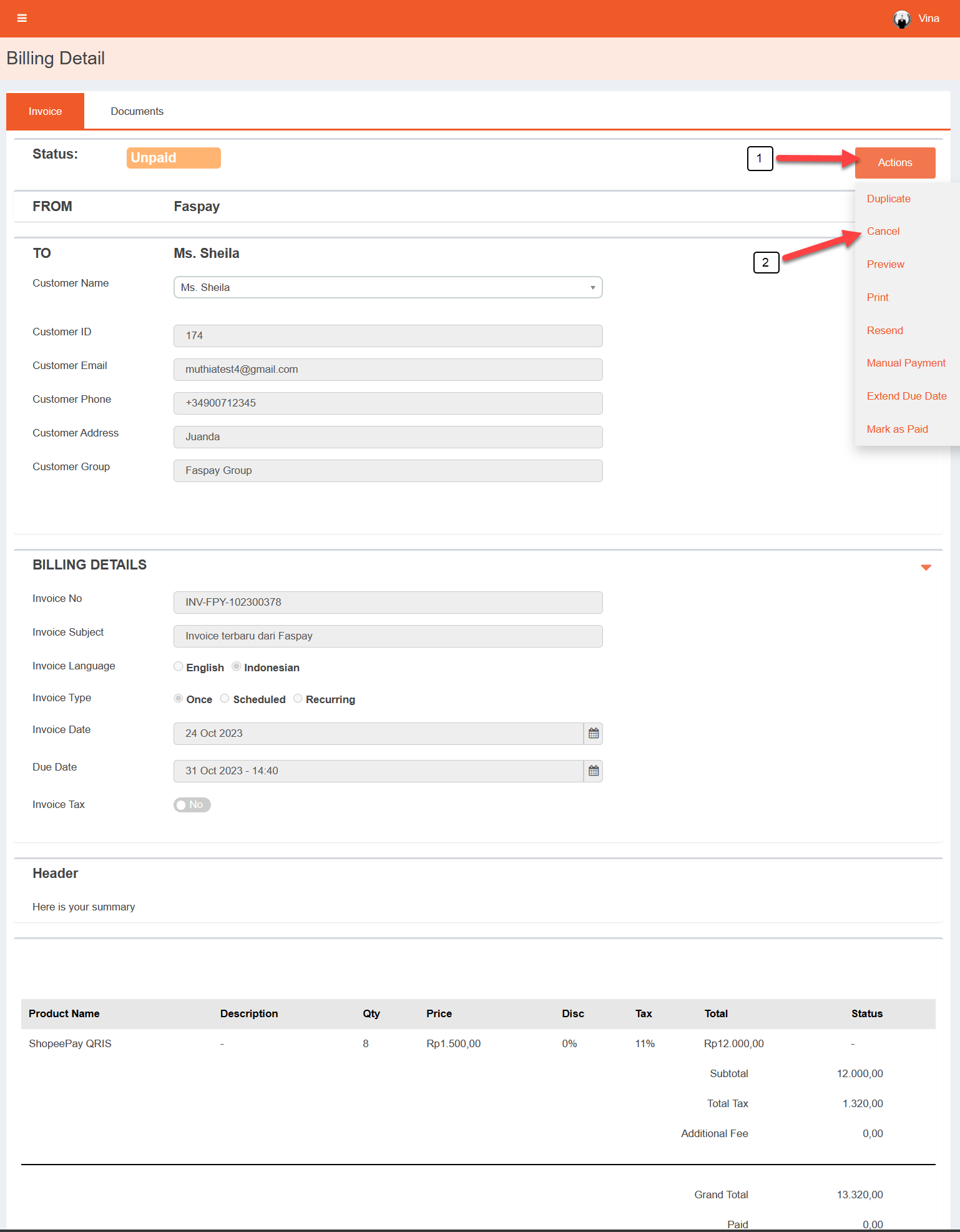Click Manual Payment menu entry

906,363
